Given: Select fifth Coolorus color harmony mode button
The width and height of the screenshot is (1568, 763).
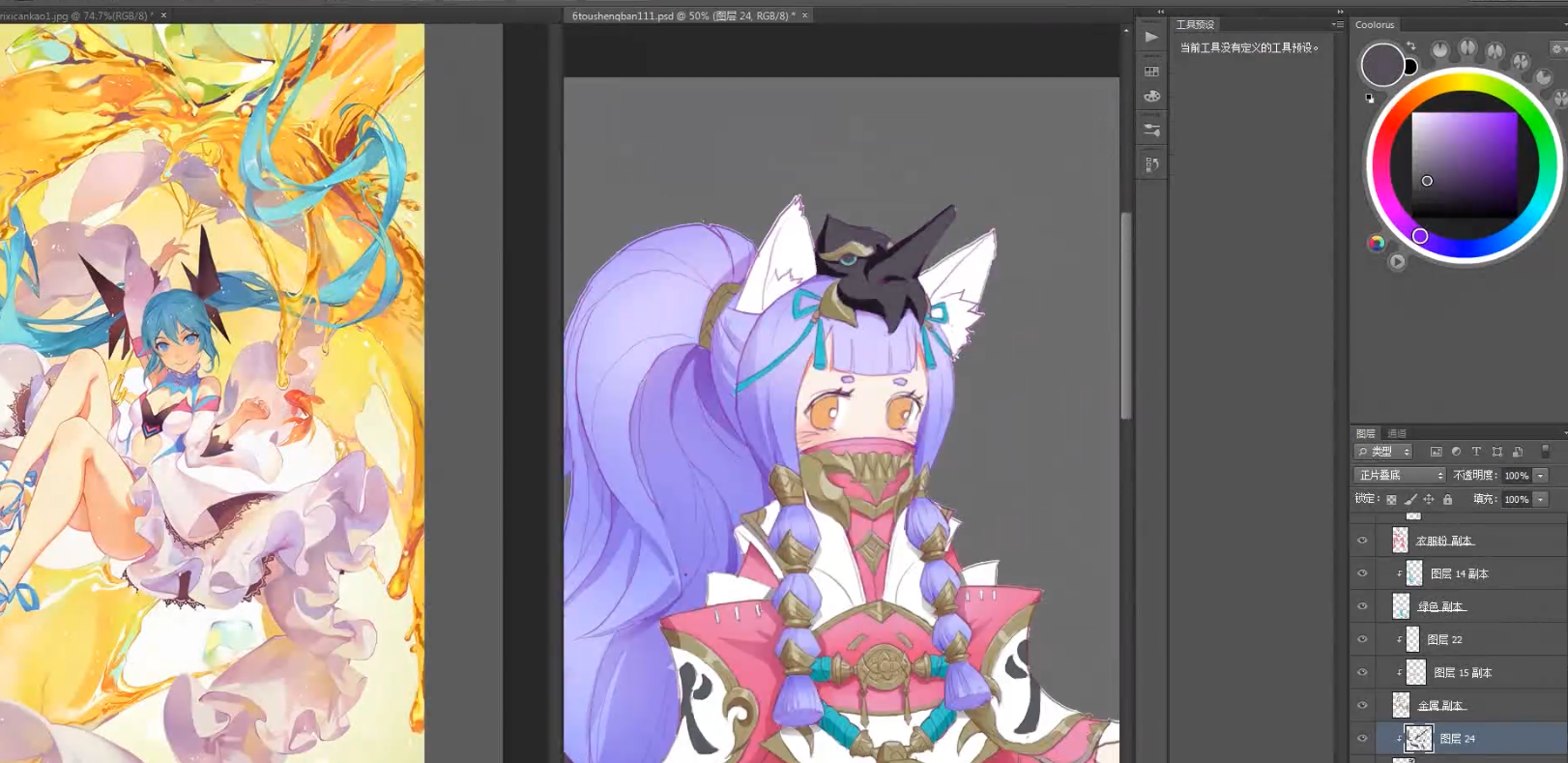Looking at the screenshot, I should [1544, 77].
